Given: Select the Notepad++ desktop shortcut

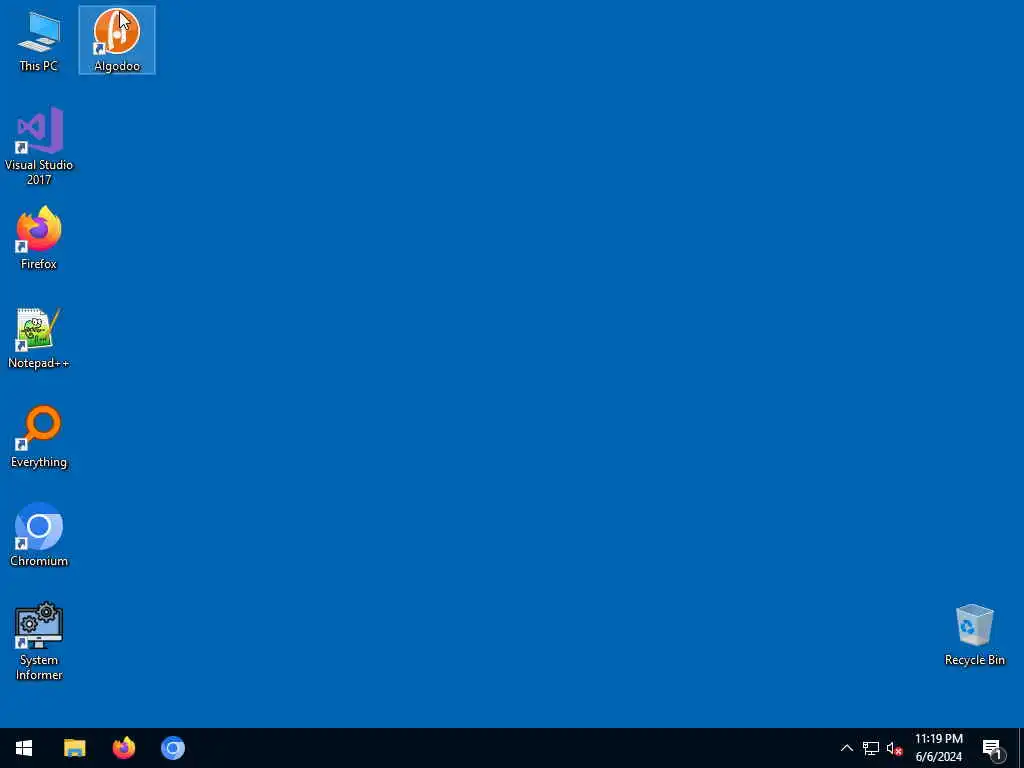Looking at the screenshot, I should coord(39,338).
